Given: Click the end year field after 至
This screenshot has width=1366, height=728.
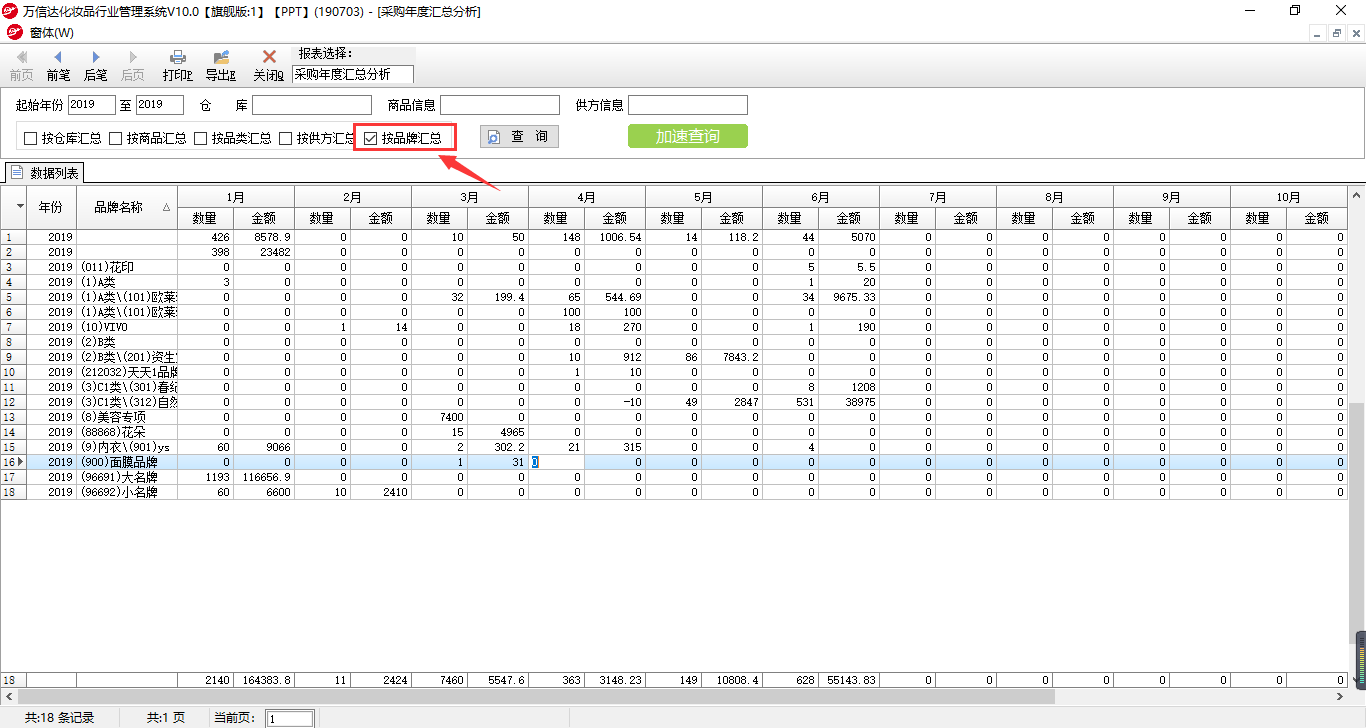Looking at the screenshot, I should click(x=160, y=105).
